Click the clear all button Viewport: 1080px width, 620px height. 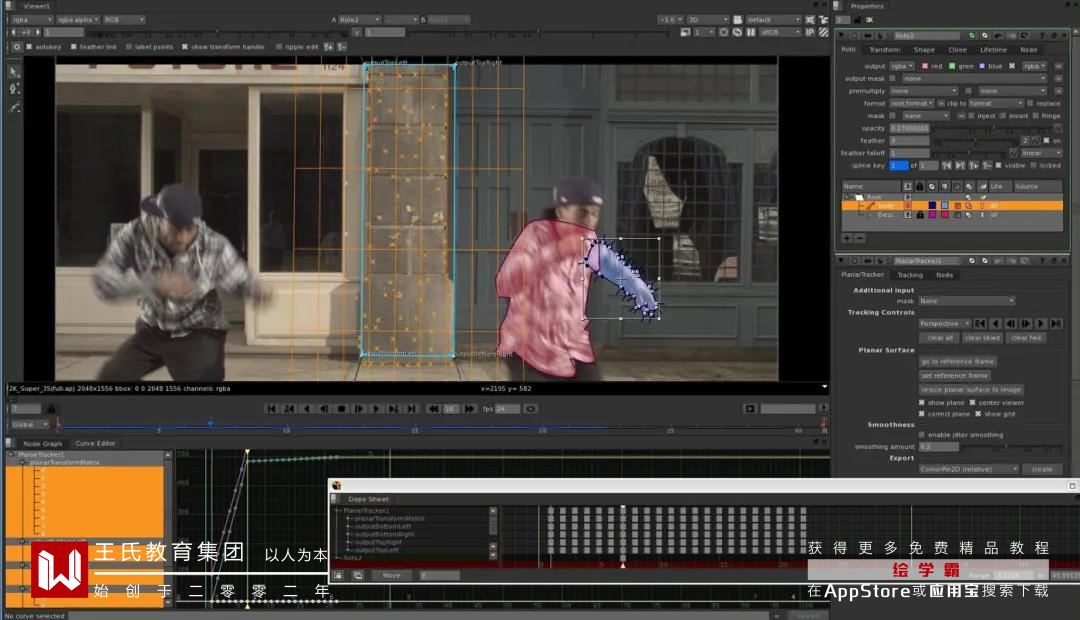pyautogui.click(x=939, y=338)
